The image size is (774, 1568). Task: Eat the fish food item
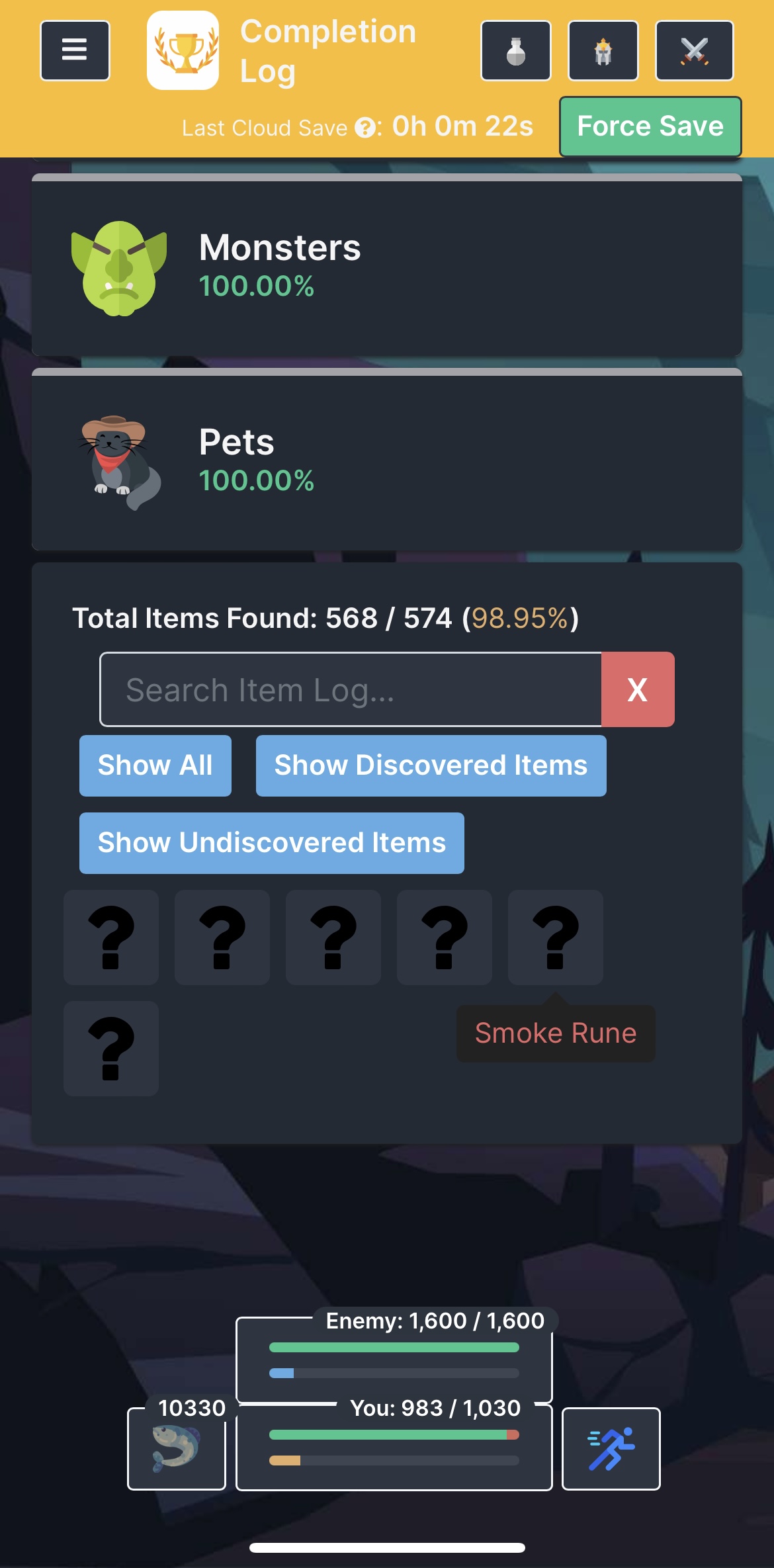coord(177,1449)
